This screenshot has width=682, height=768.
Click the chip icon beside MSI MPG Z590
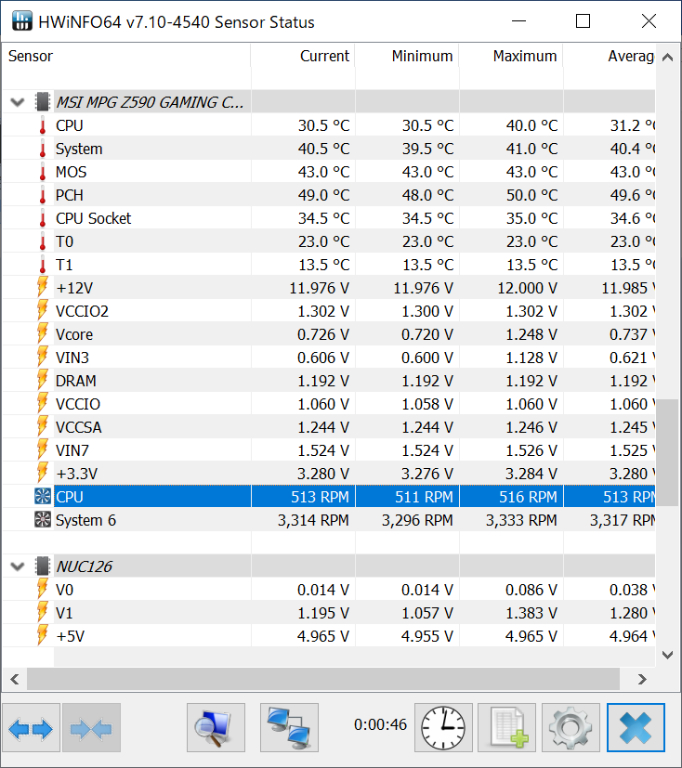click(x=43, y=102)
